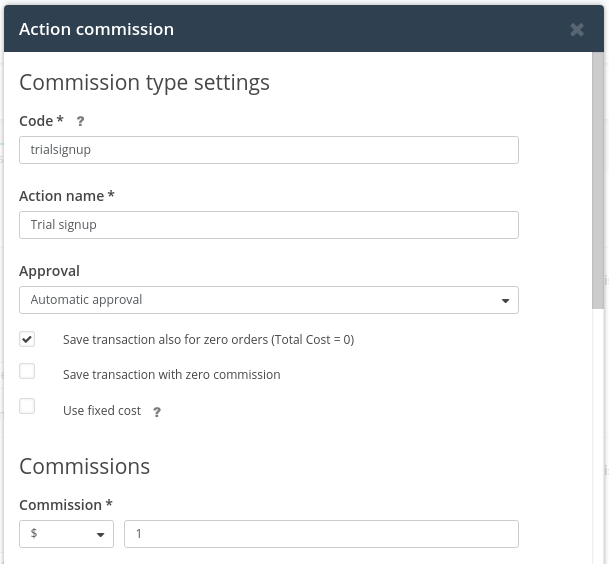Image resolution: width=609 pixels, height=564 pixels.
Task: Uncheck Save transaction also for zero orders
Action: [x=27, y=339]
